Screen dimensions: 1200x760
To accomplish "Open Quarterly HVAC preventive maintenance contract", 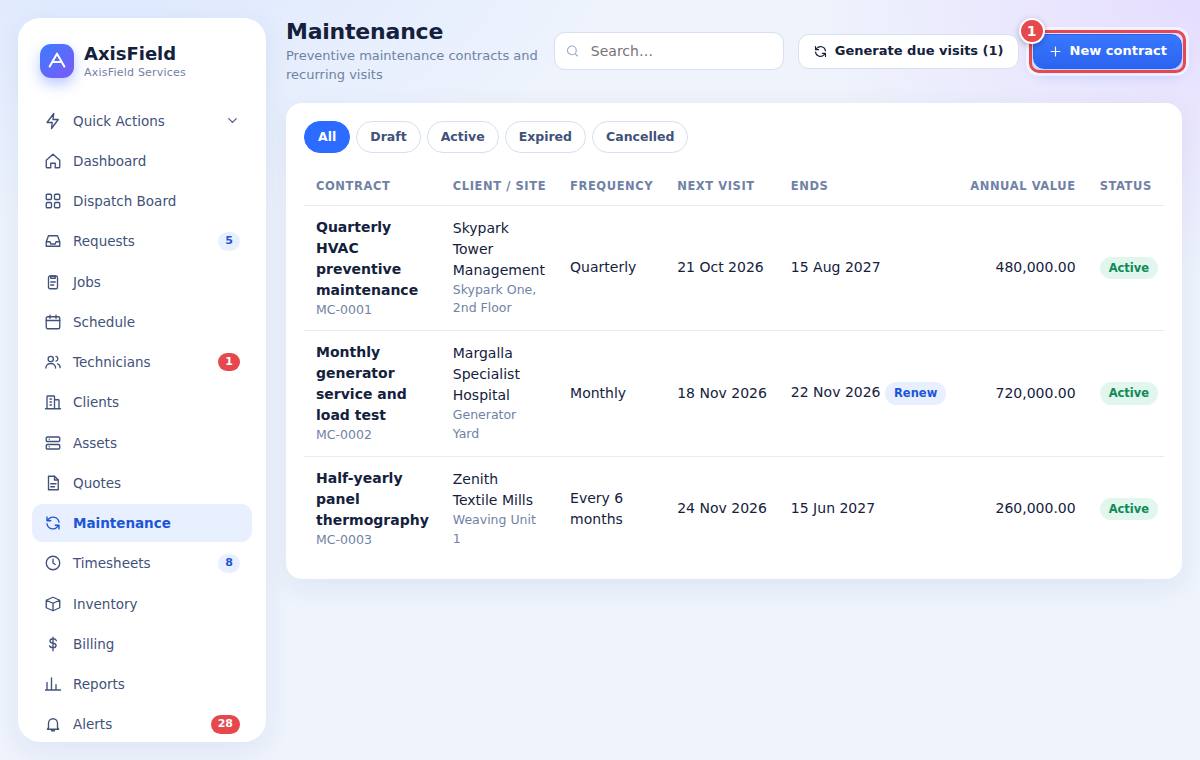I will (367, 258).
